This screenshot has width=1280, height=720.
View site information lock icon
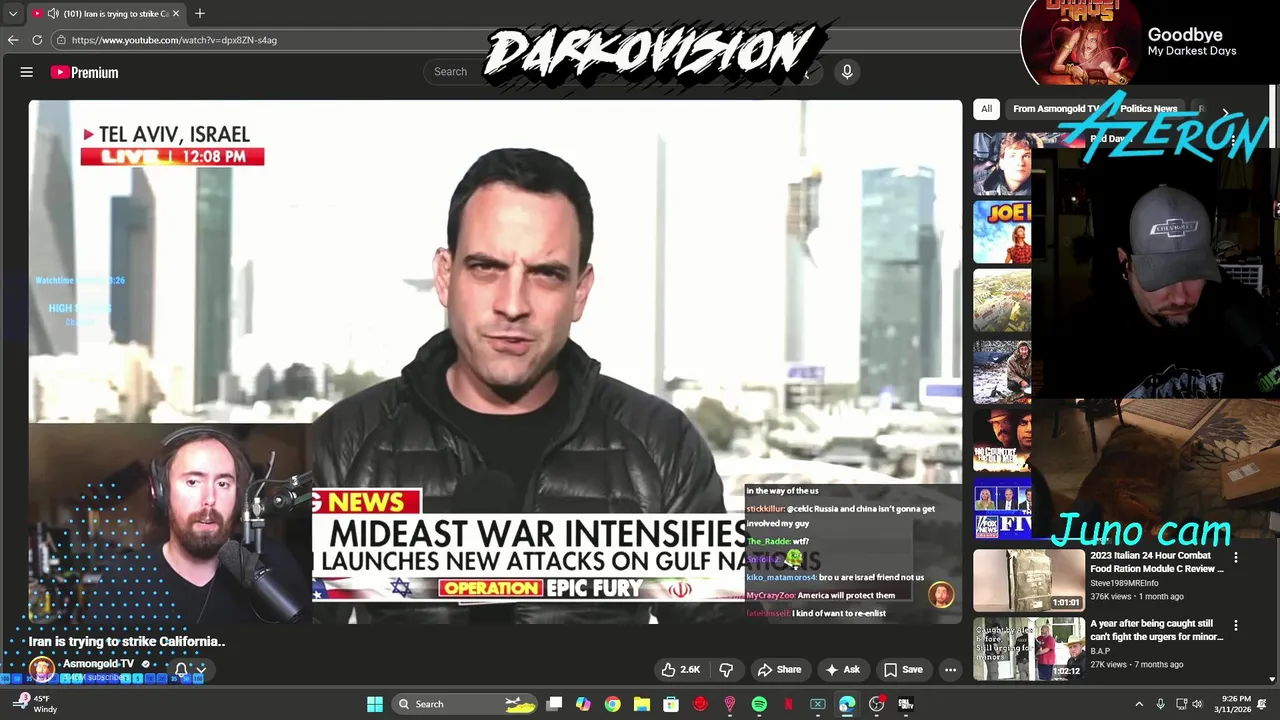(x=61, y=40)
